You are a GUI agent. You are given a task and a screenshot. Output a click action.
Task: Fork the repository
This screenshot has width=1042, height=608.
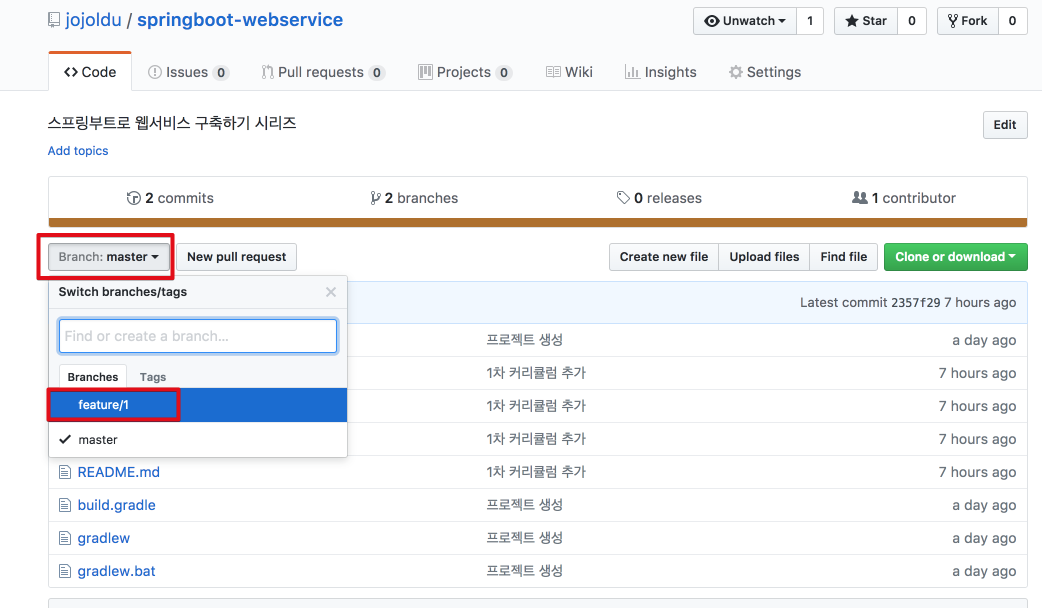(968, 21)
